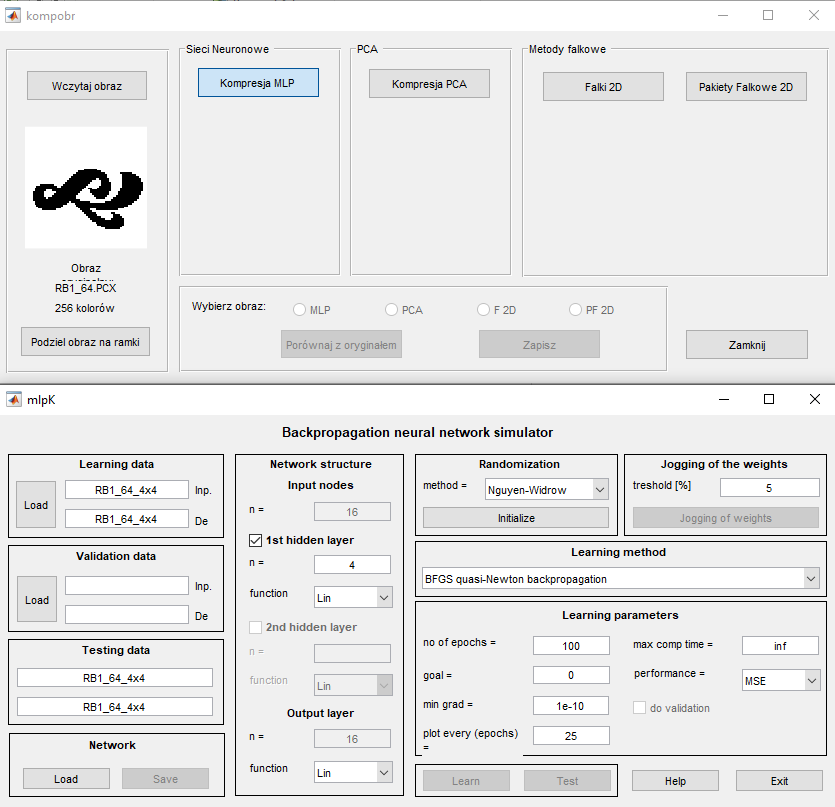Open the performance MSE dropdown

tap(780, 680)
